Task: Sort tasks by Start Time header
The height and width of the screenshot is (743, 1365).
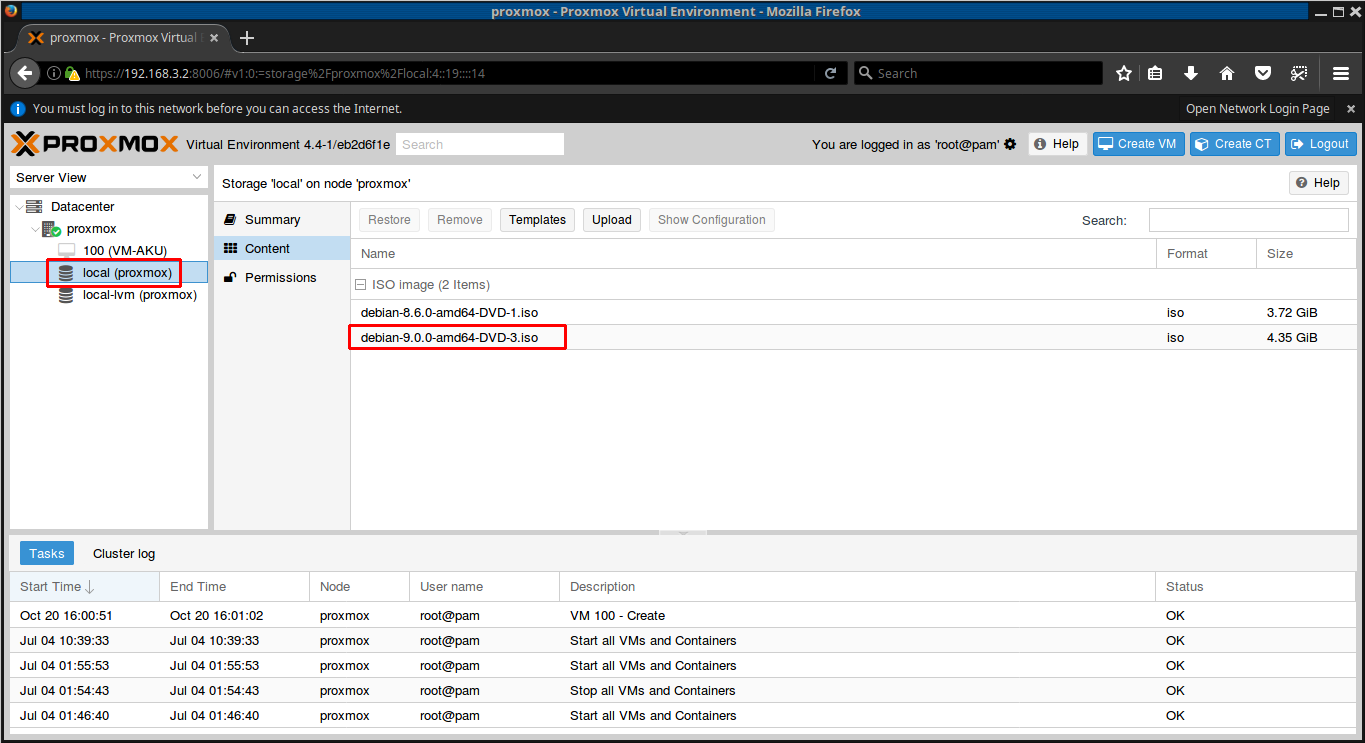Action: 84,587
